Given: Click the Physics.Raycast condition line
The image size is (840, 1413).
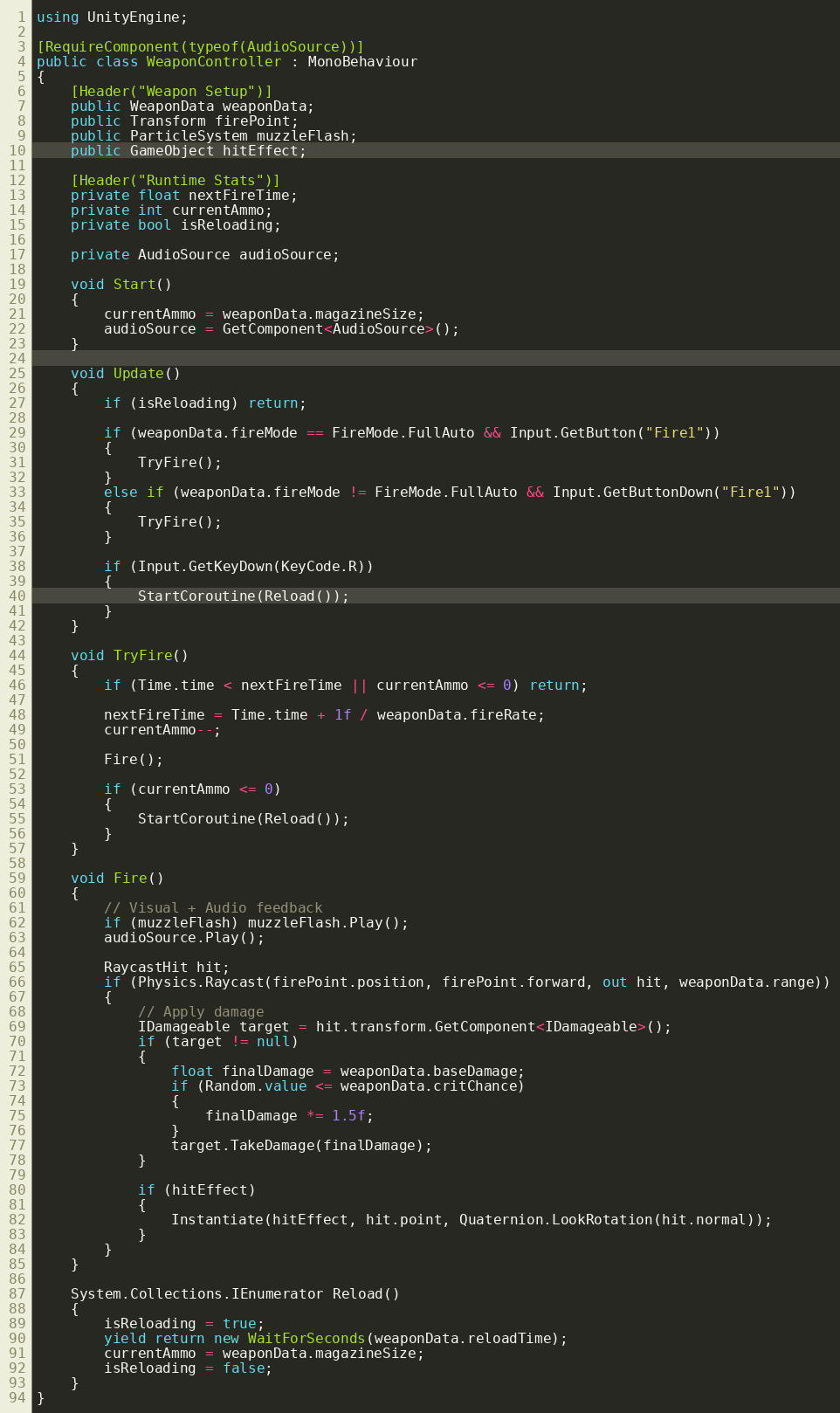Looking at the screenshot, I should coord(467,983).
